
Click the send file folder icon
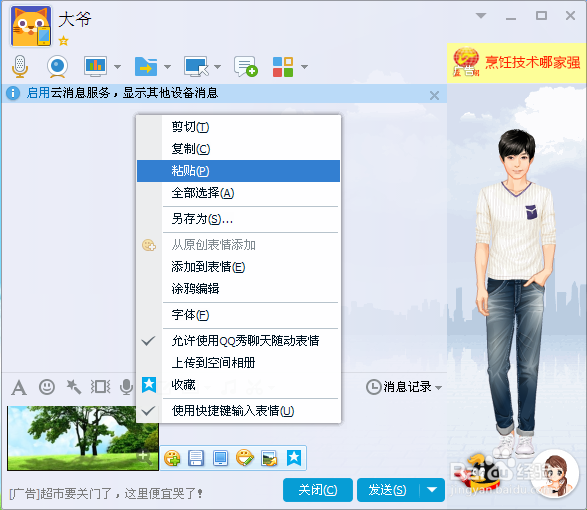click(x=146, y=67)
